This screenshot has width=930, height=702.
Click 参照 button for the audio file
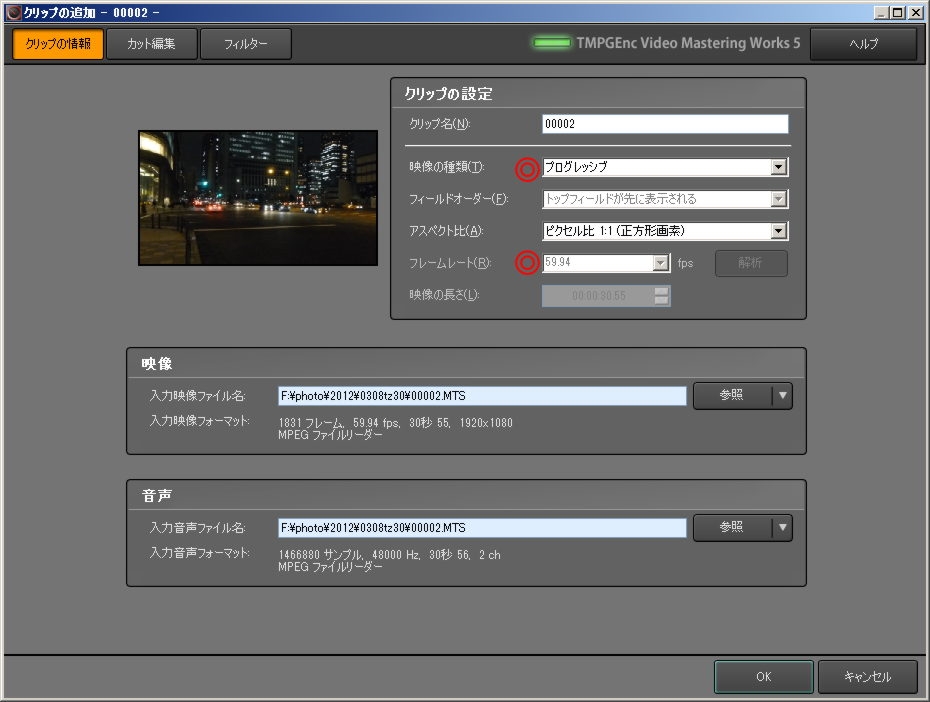[x=732, y=527]
